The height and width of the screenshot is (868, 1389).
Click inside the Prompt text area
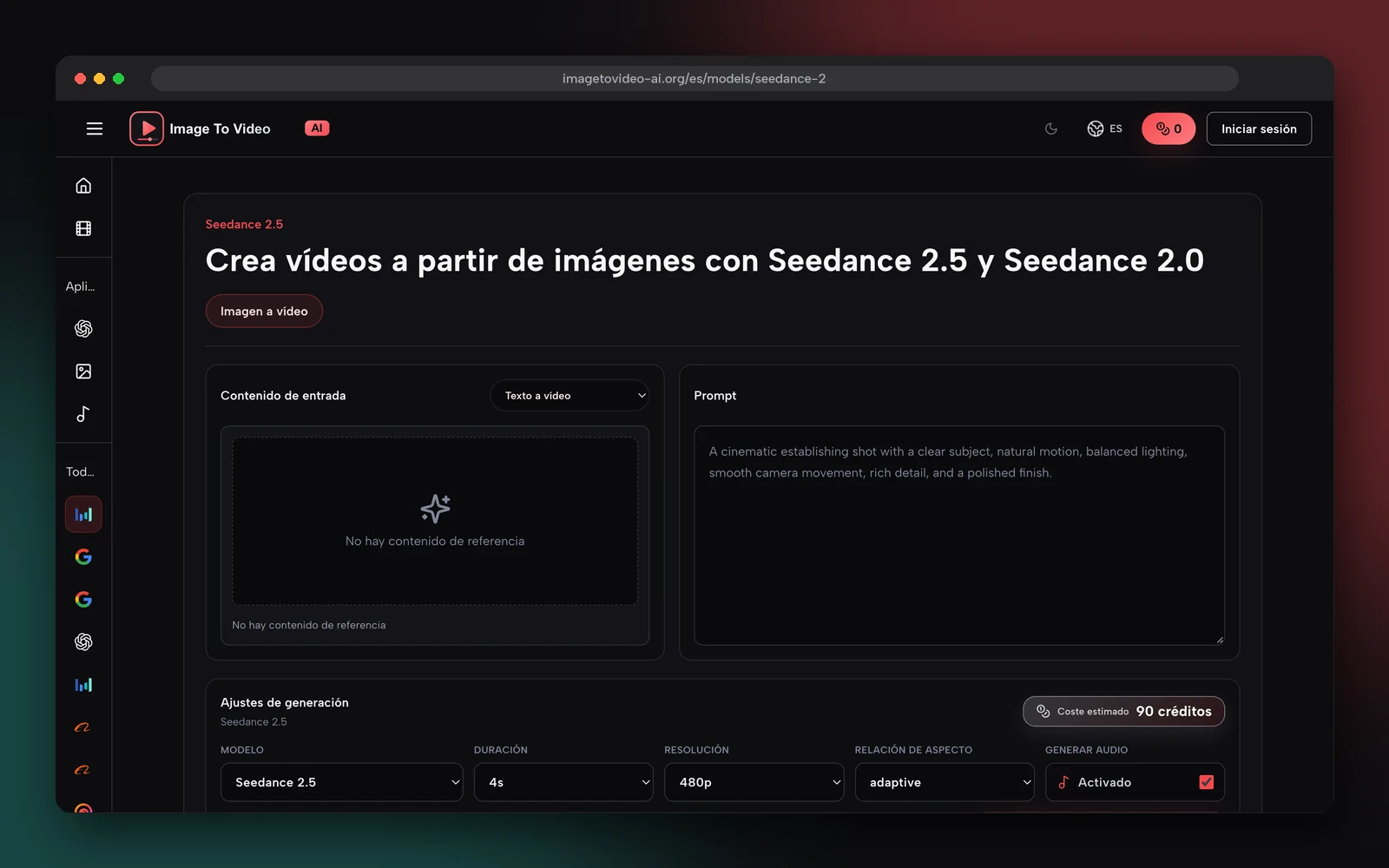tap(959, 535)
